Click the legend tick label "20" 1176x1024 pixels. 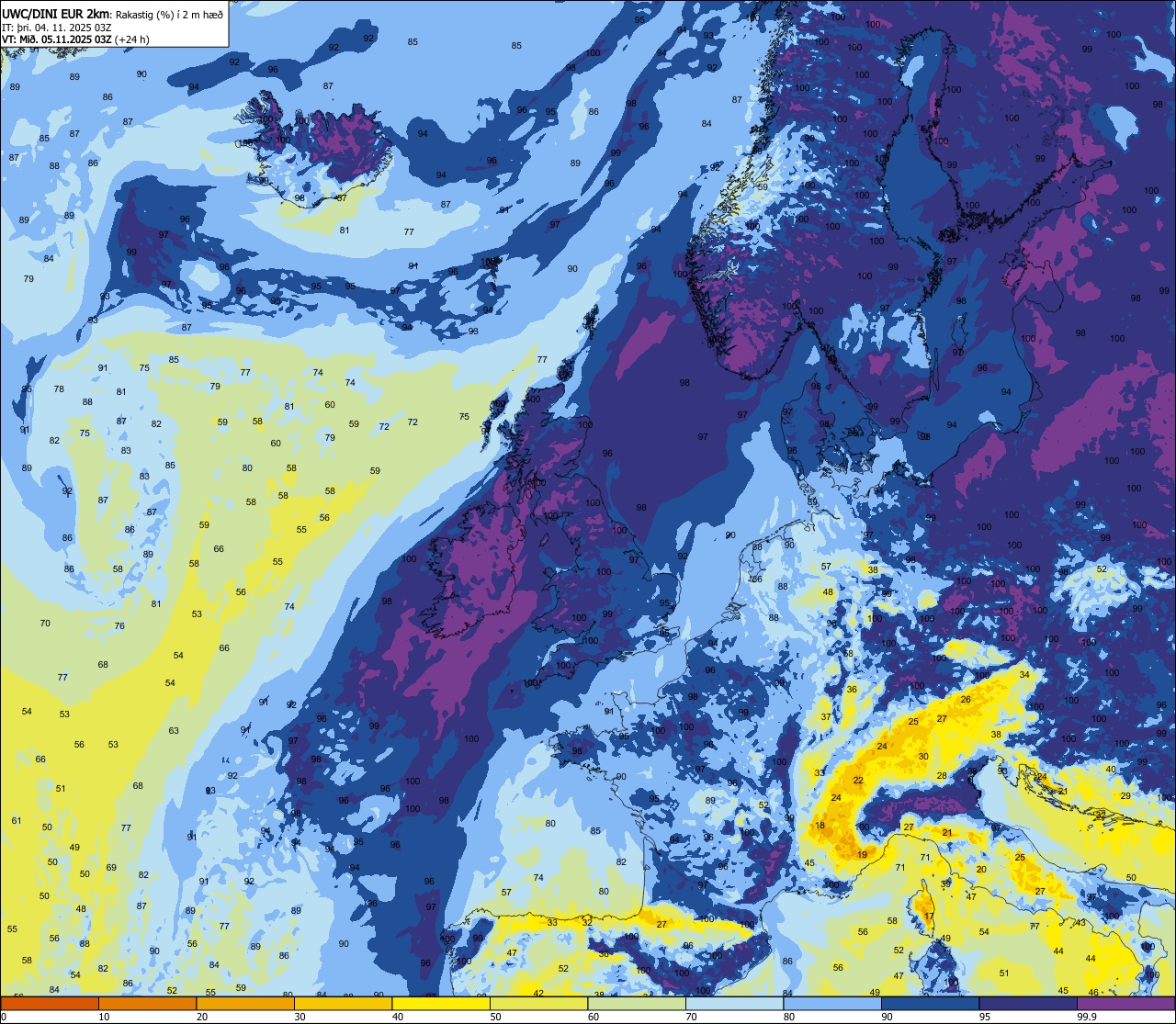(202, 1017)
